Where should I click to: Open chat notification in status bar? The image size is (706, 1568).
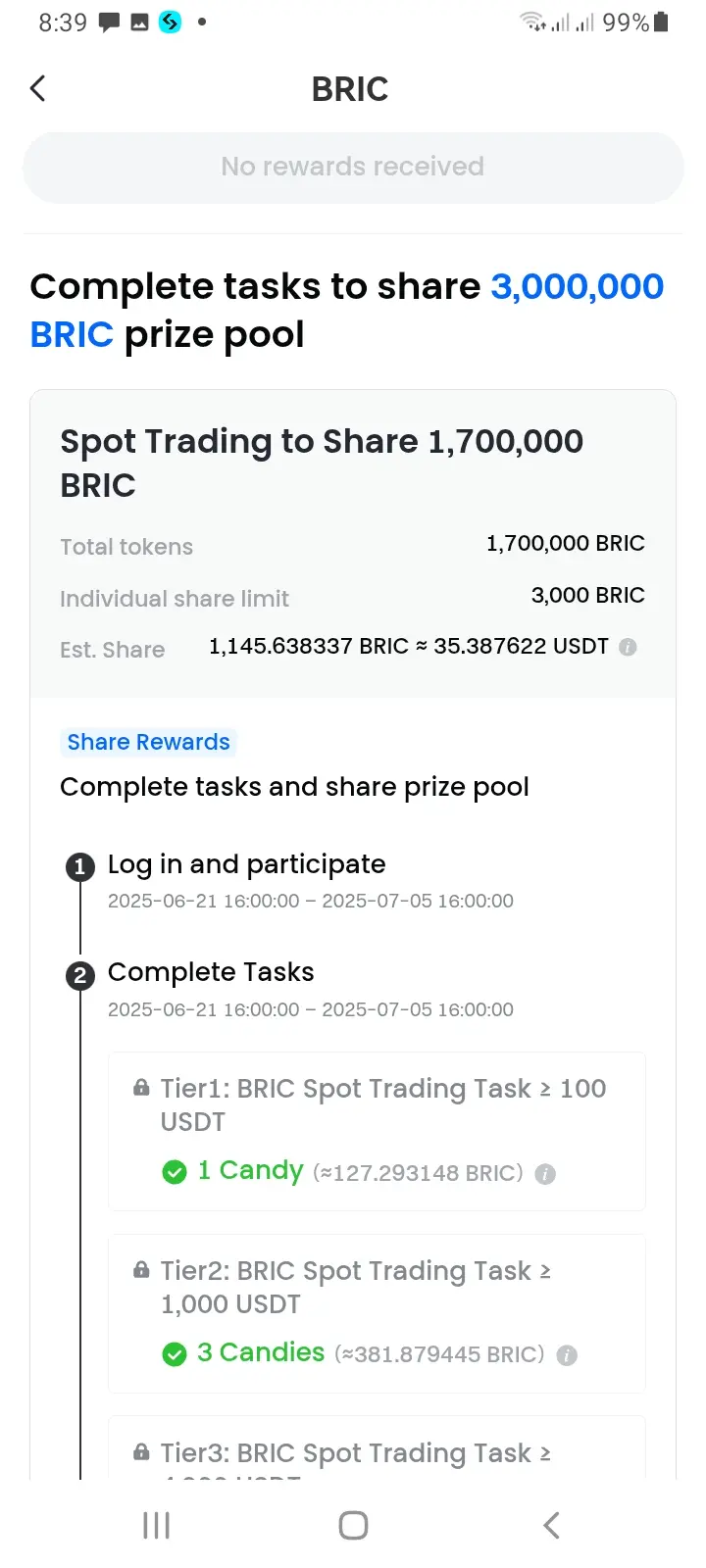click(109, 23)
